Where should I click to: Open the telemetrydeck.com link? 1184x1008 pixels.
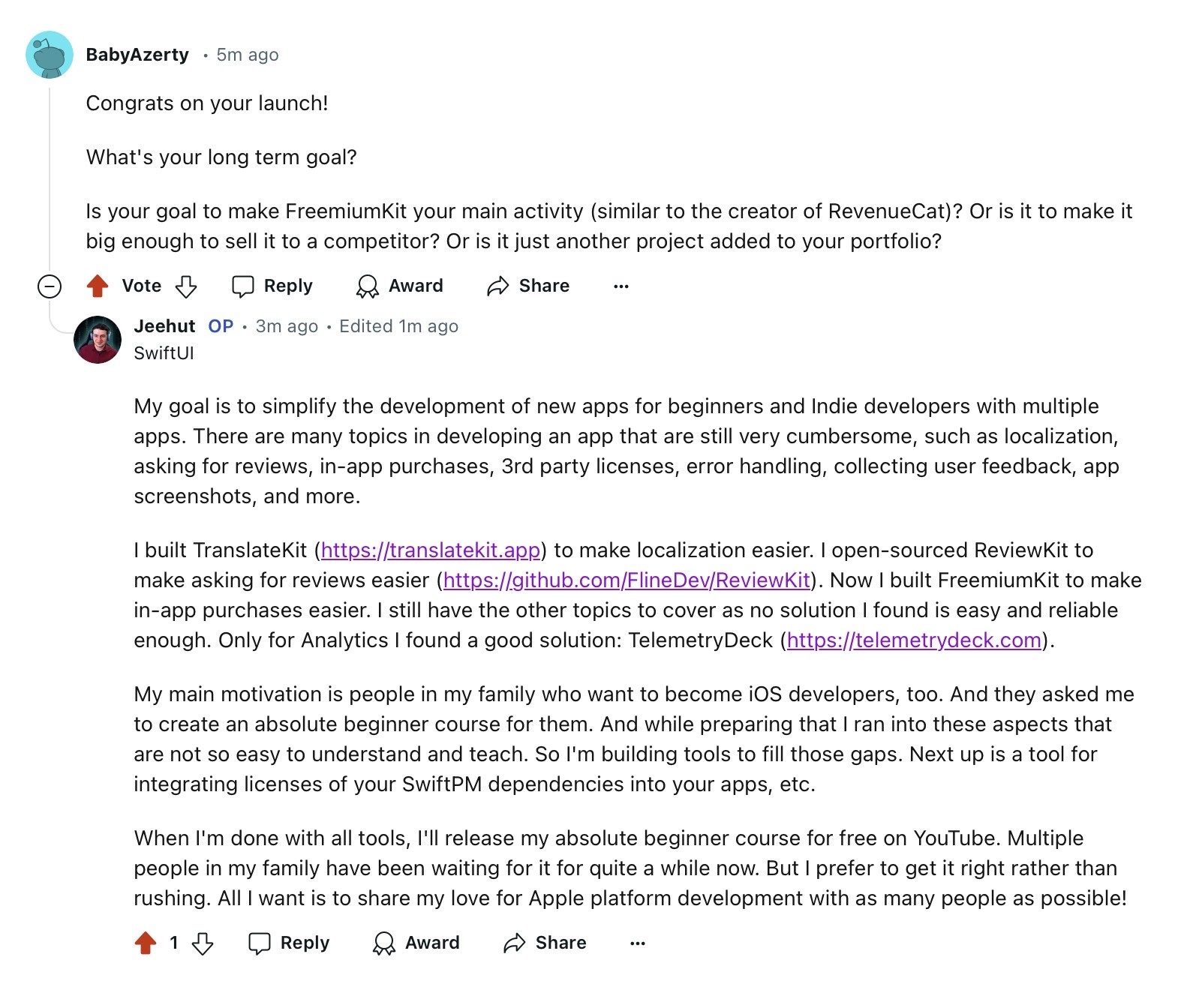point(914,640)
